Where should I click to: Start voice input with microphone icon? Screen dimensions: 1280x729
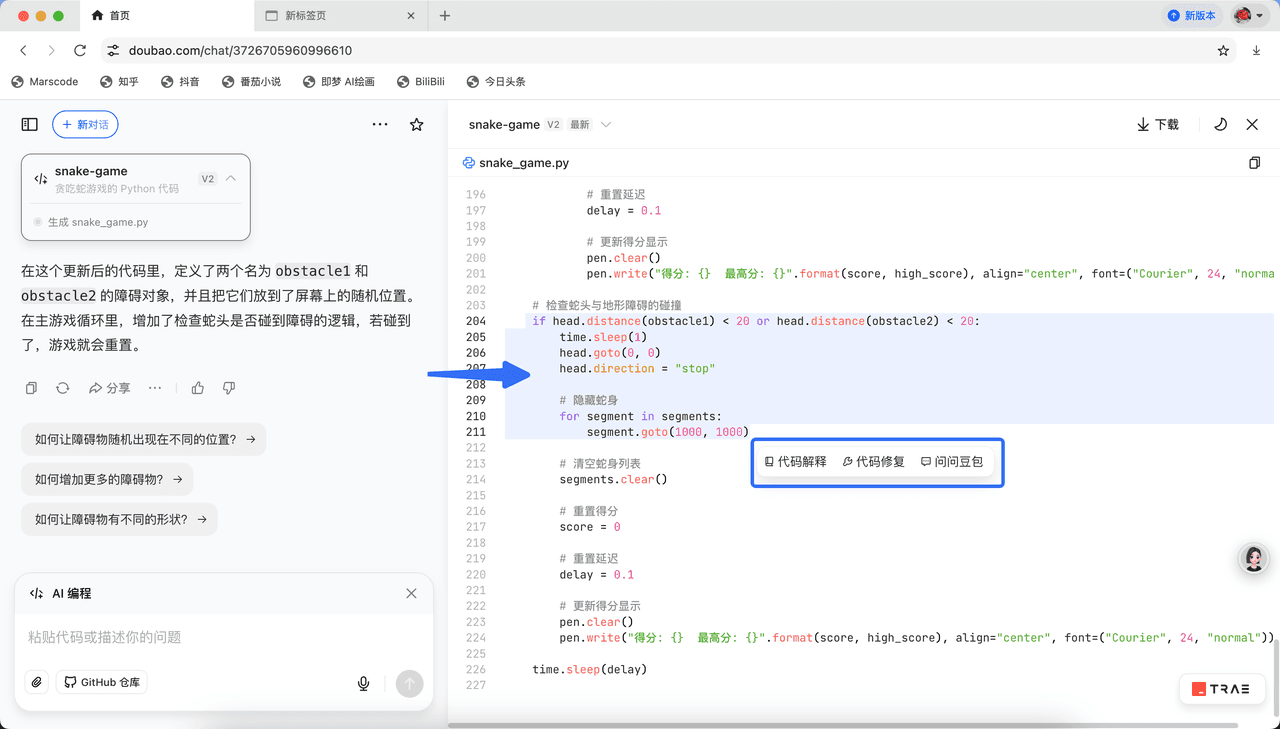364,684
